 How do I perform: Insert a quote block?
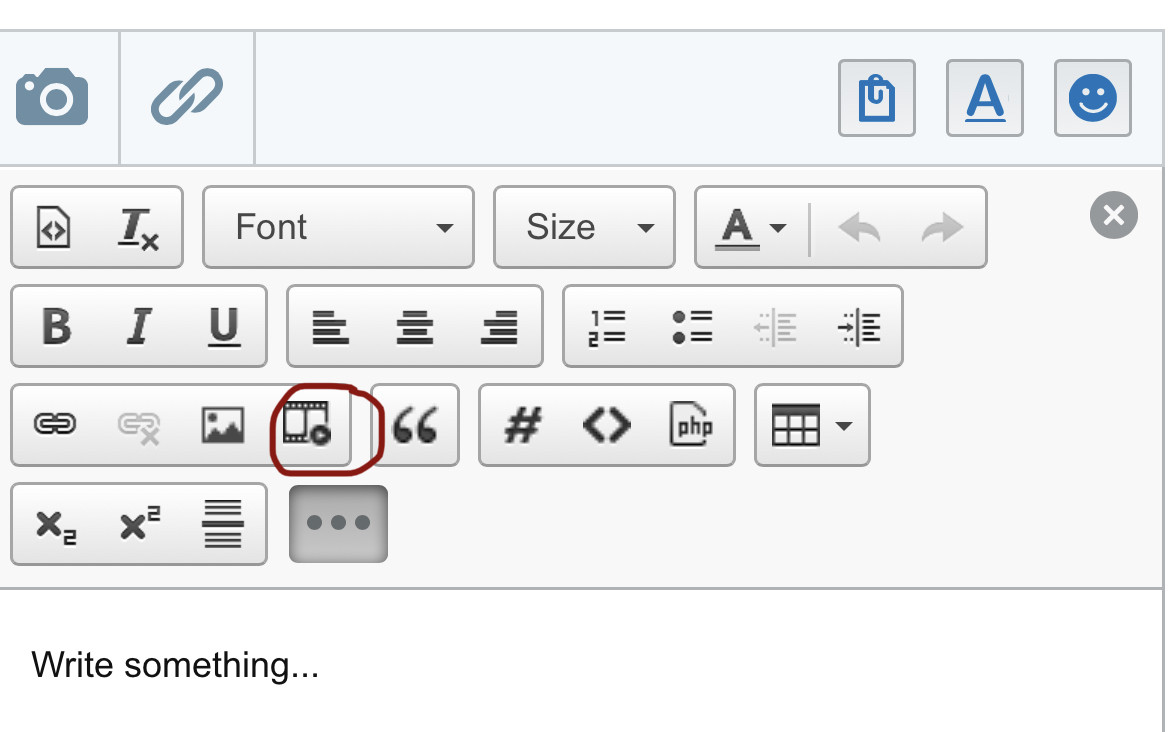point(415,426)
